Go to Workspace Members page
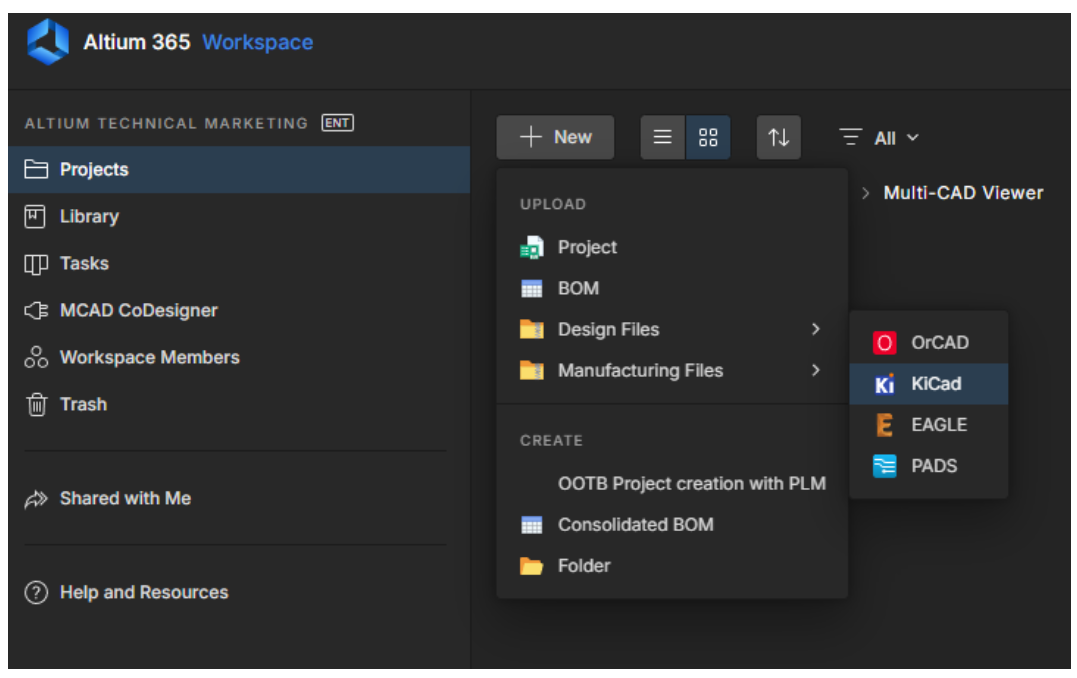 (149, 358)
